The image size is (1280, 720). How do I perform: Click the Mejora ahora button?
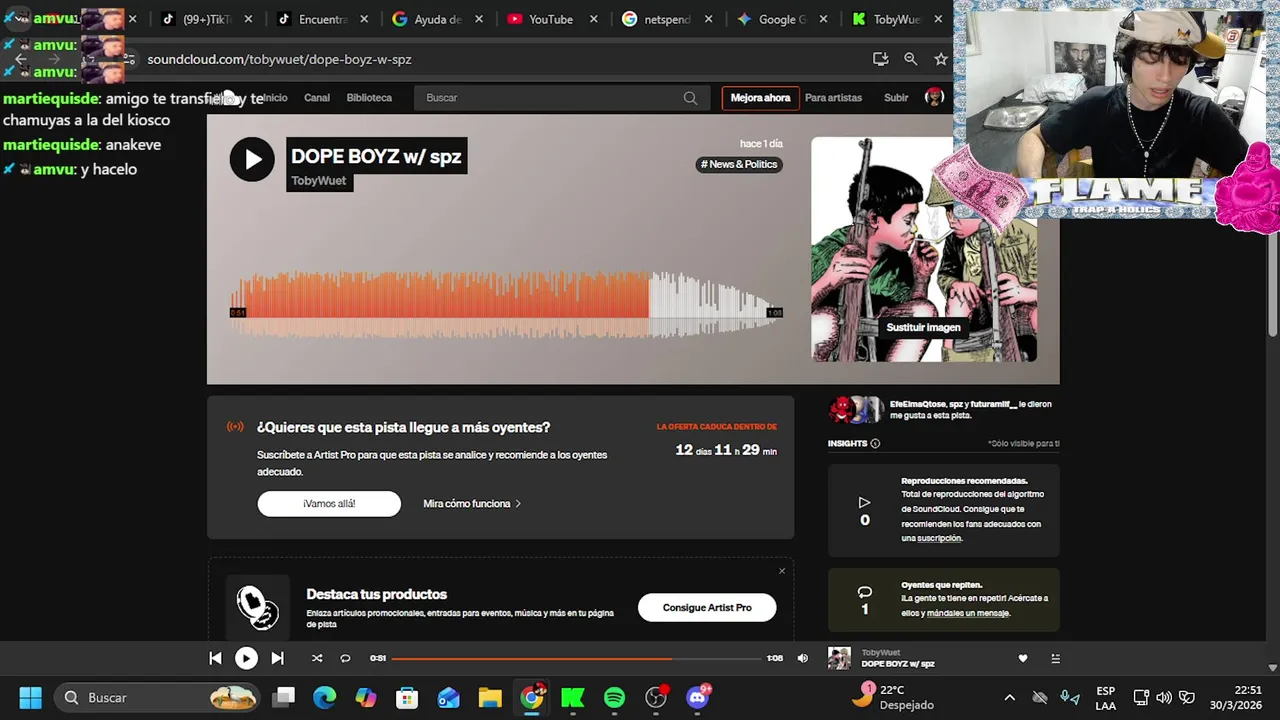point(760,98)
